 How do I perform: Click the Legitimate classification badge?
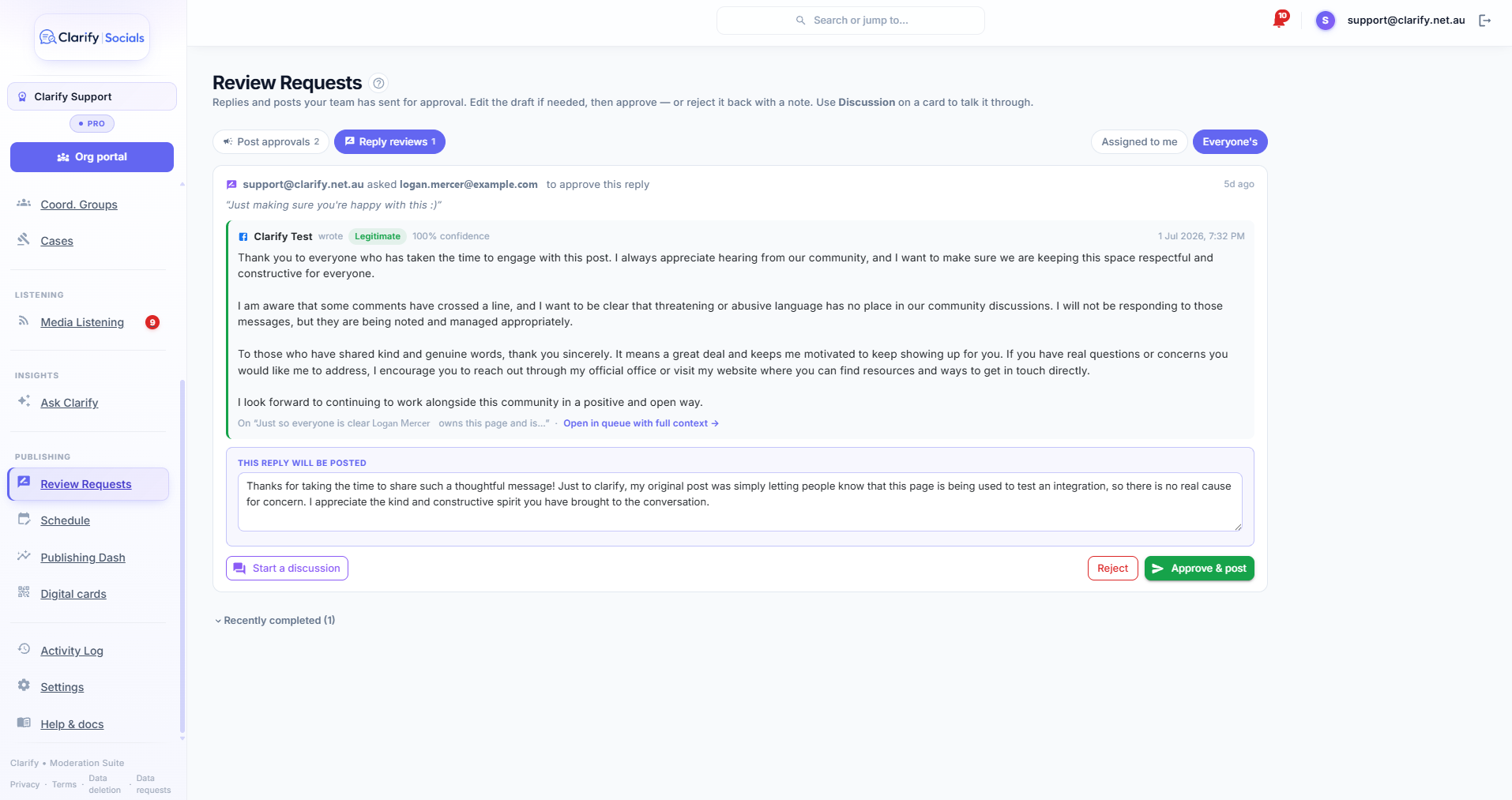click(377, 236)
